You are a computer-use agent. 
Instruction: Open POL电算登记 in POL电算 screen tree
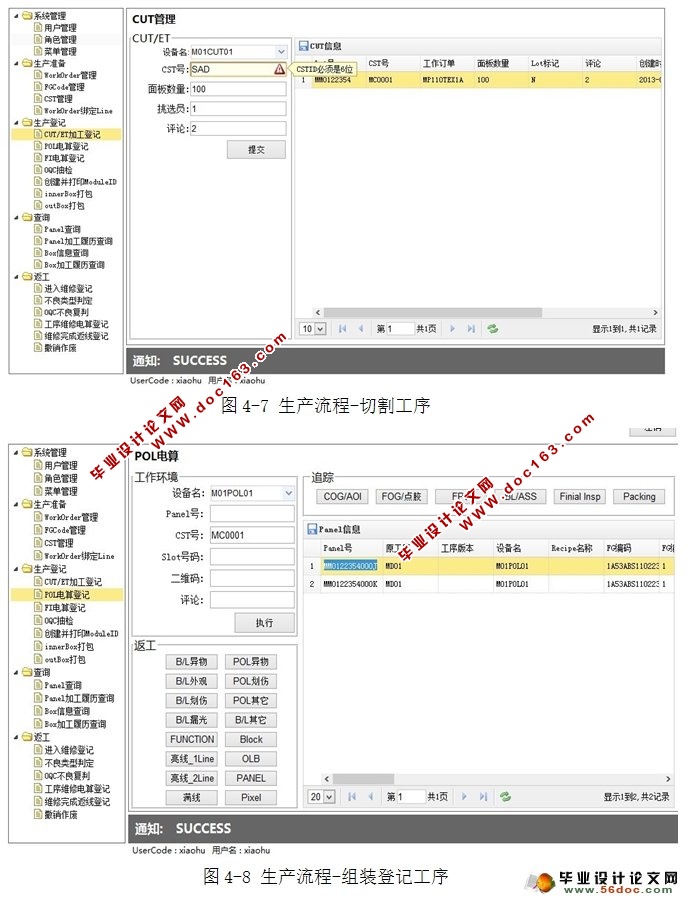point(67,595)
